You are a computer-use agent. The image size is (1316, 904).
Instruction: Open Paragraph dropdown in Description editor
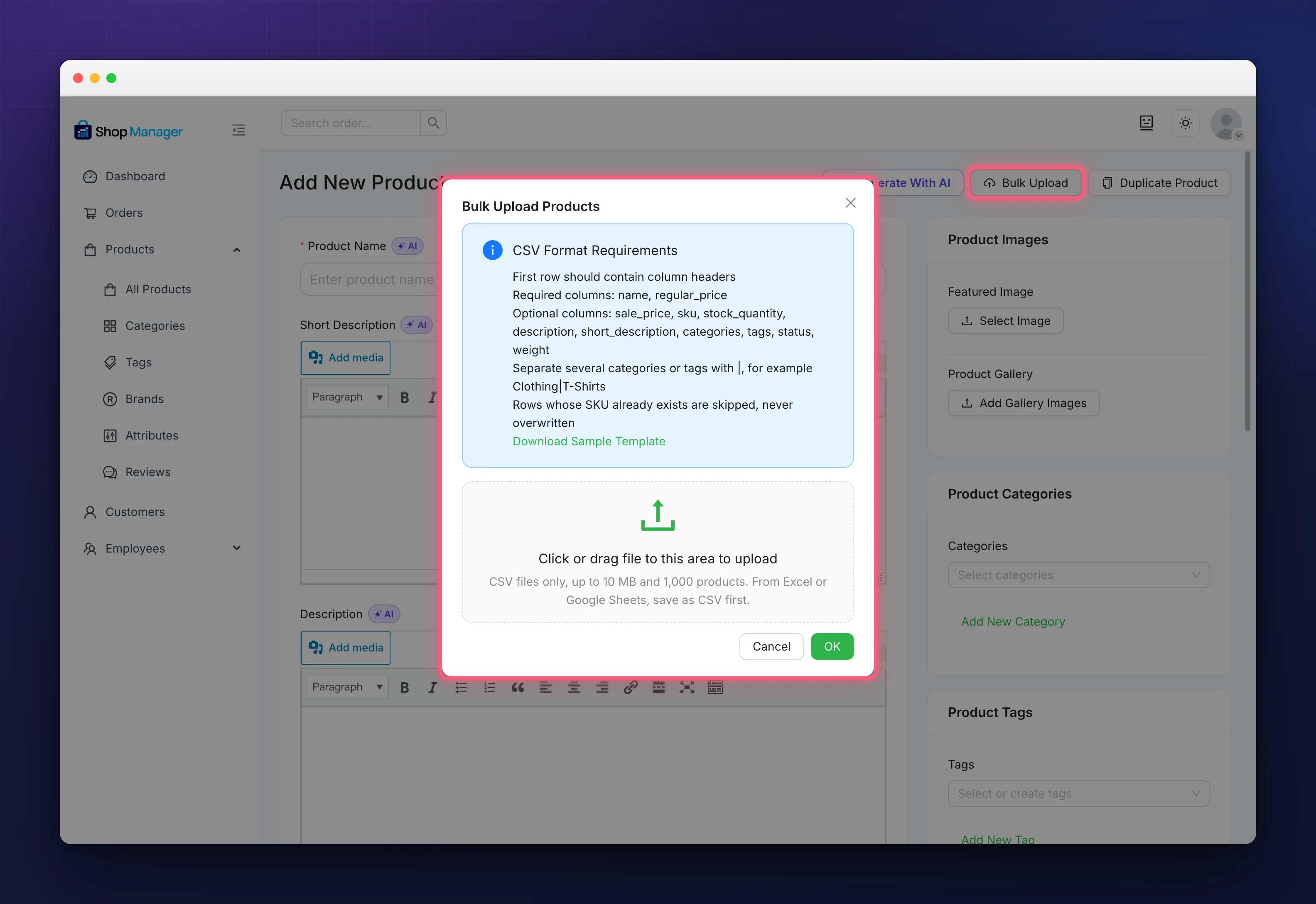346,686
